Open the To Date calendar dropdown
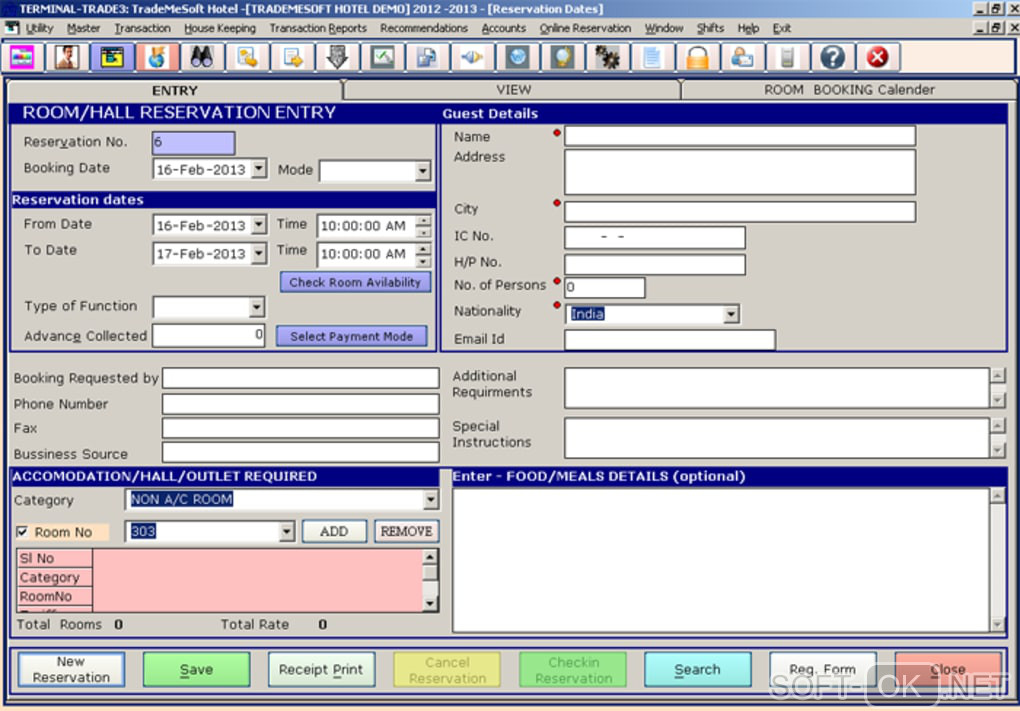The width and height of the screenshot is (1020, 711). click(259, 253)
